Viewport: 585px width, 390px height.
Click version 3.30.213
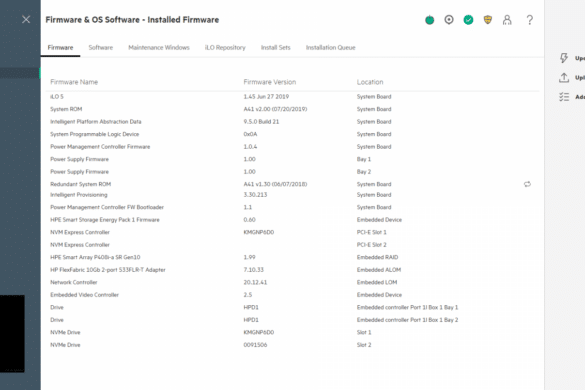tap(255, 195)
